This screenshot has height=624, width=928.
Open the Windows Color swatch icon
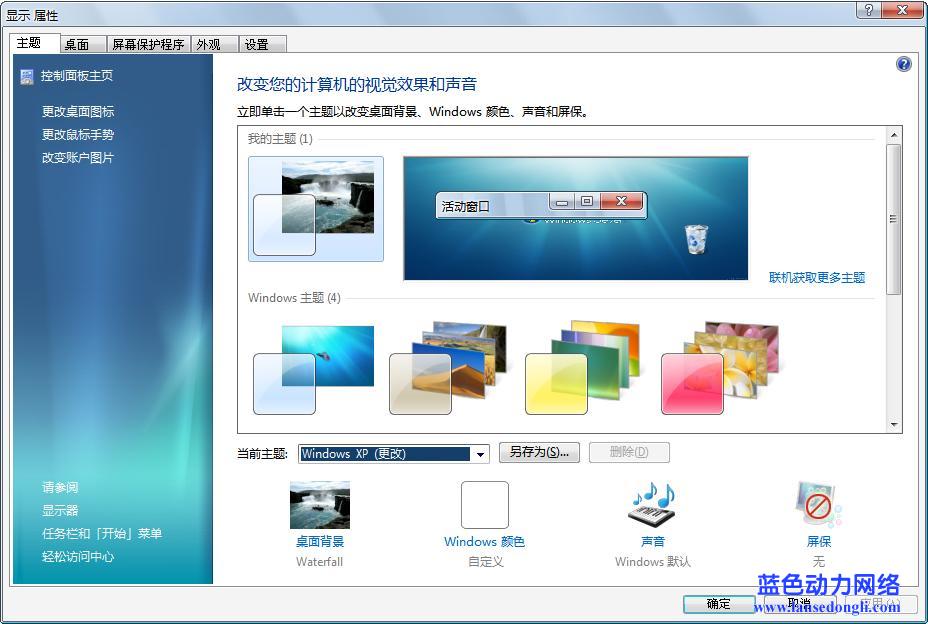click(x=484, y=505)
